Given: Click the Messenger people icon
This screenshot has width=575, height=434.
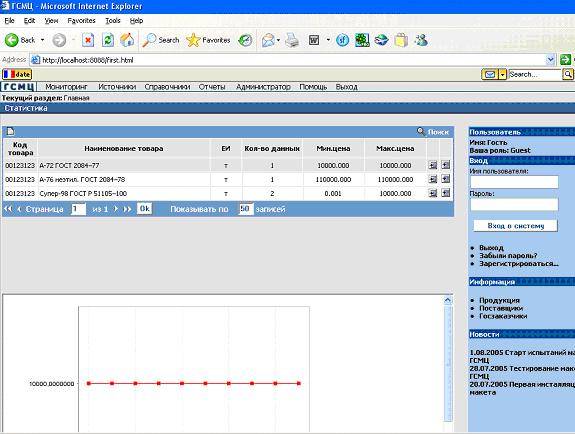Looking at the screenshot, I should (x=421, y=40).
